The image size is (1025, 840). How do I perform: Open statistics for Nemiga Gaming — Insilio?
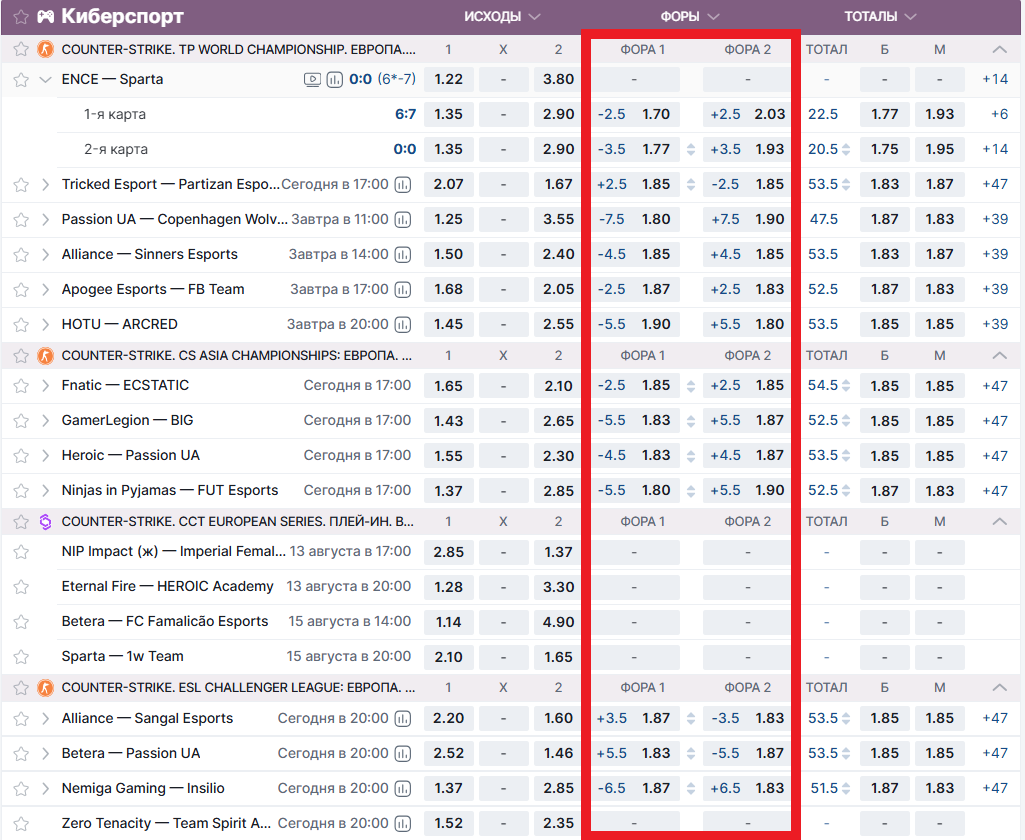[403, 788]
